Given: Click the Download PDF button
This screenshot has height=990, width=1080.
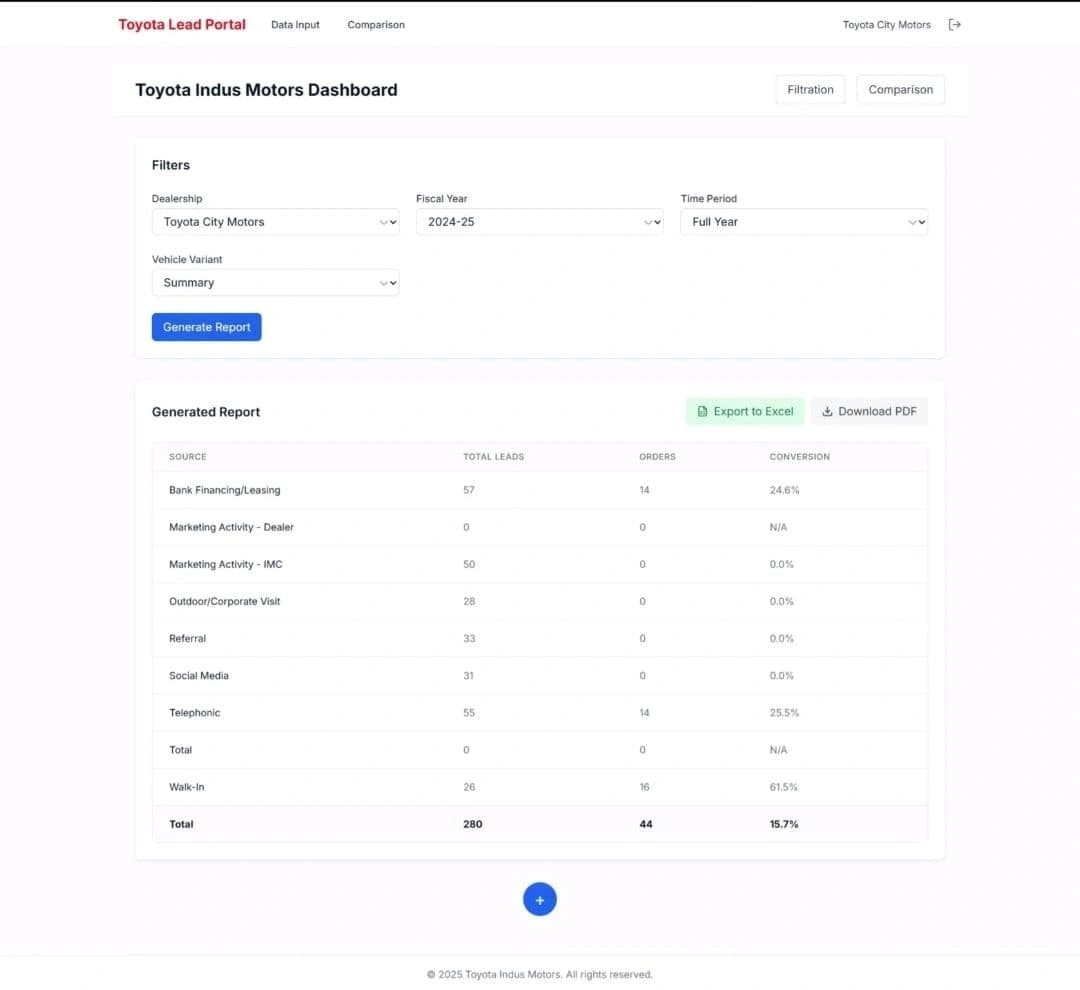Looking at the screenshot, I should [869, 411].
